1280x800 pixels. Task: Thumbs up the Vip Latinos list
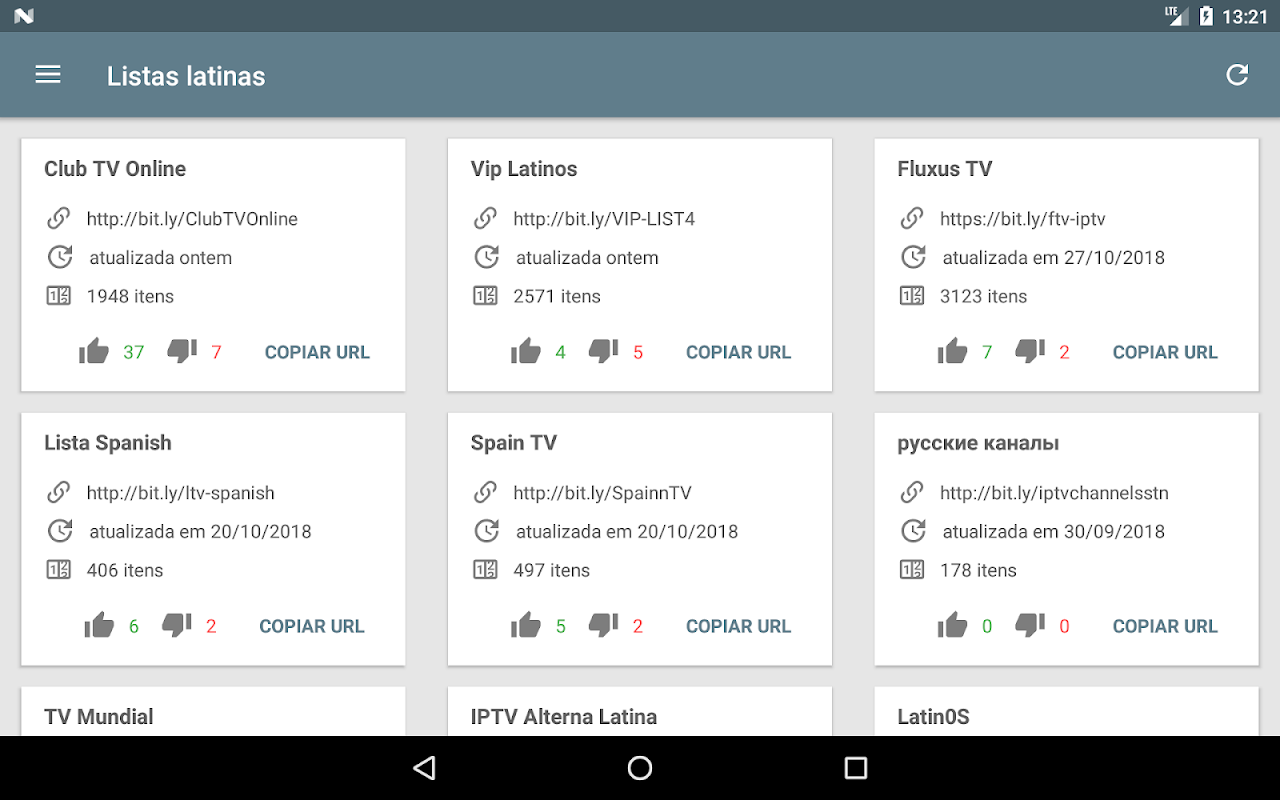coord(526,351)
